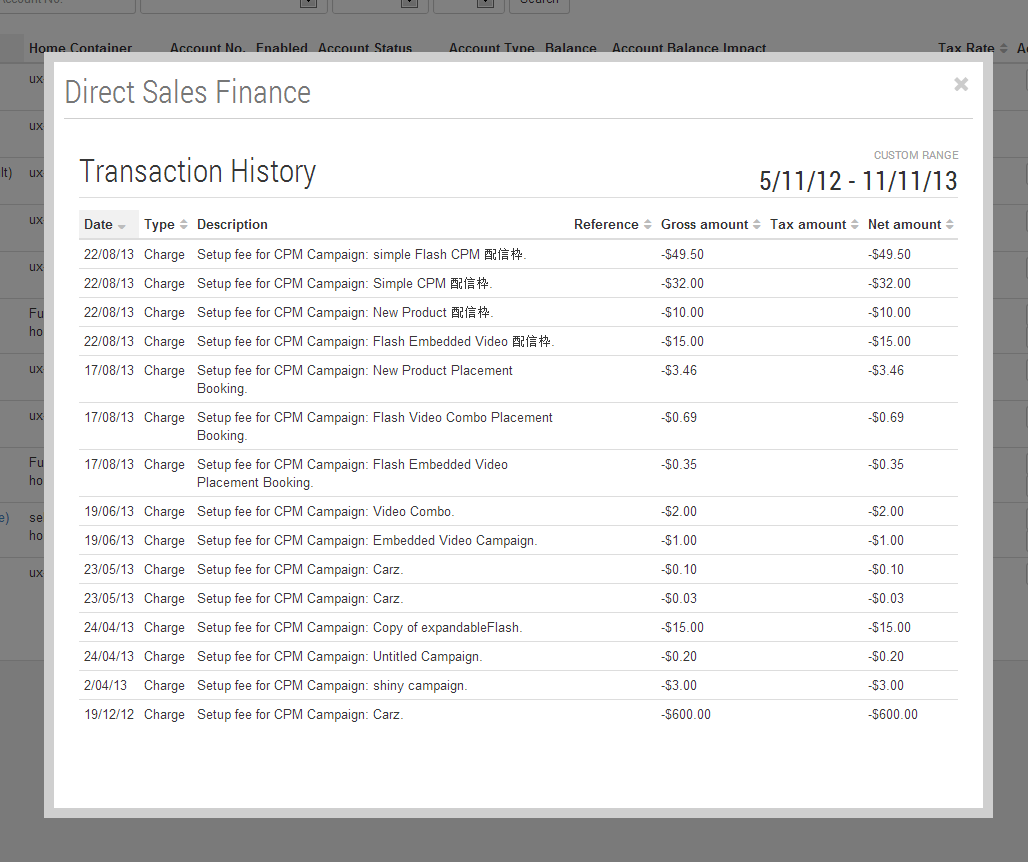Open the custom date range 5/11/12 - 11/11/13
This screenshot has width=1028, height=862.
pos(858,181)
